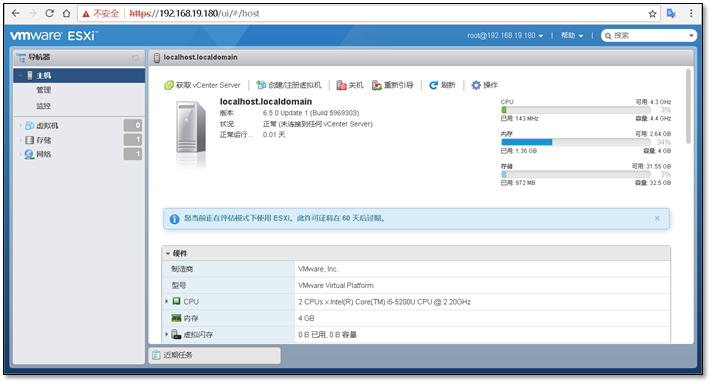Image resolution: width=712 pixels, height=384 pixels.
Task: Expand the 虚拟机 tree node arrow
Action: (x=21, y=126)
